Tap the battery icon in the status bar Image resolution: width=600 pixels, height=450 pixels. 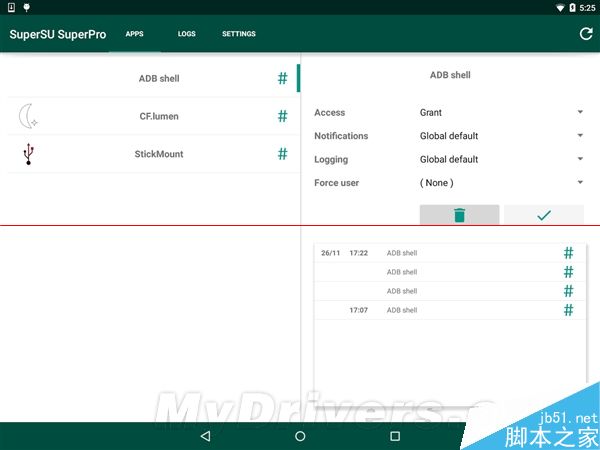pos(572,8)
